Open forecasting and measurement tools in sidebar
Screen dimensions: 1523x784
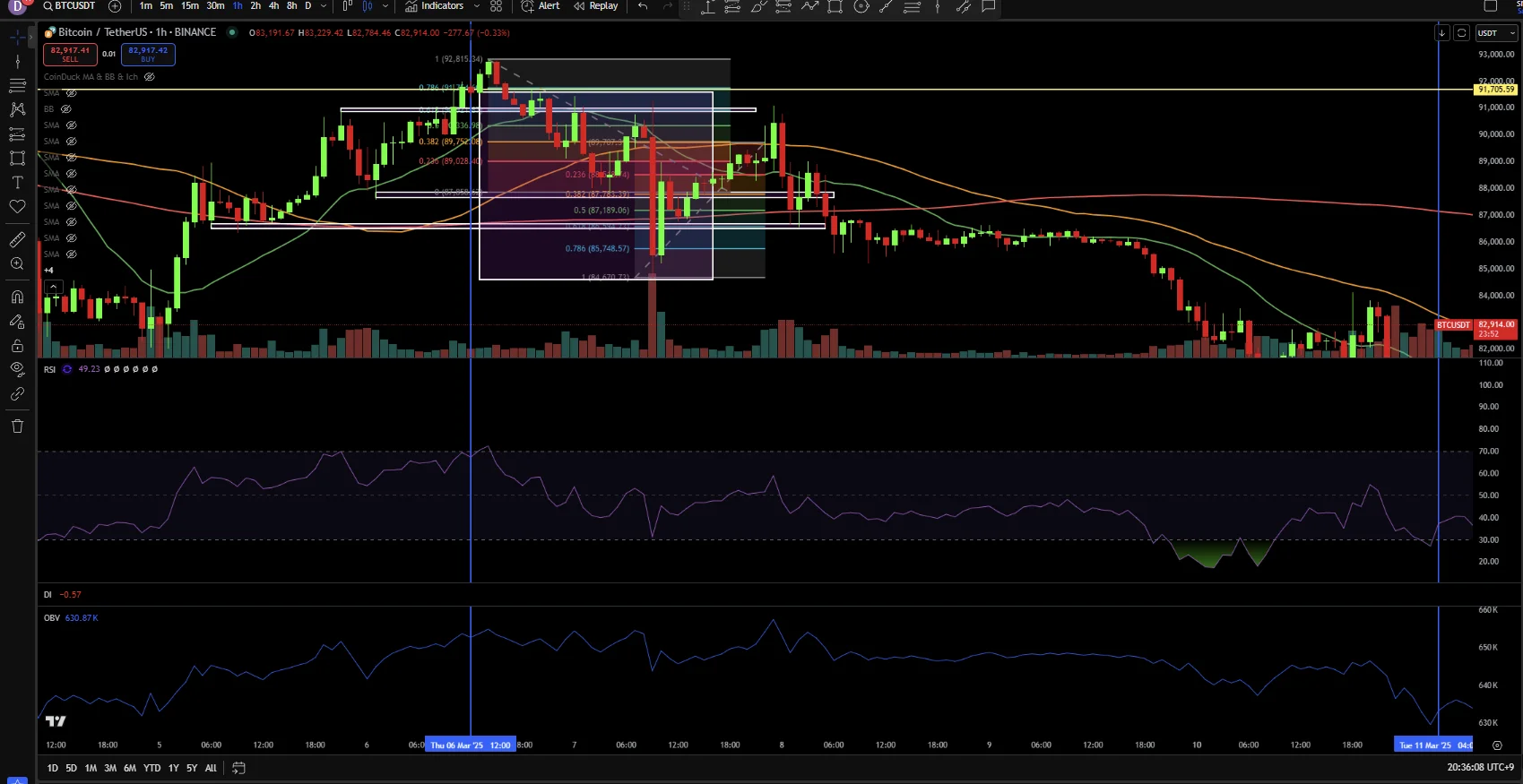tap(17, 134)
